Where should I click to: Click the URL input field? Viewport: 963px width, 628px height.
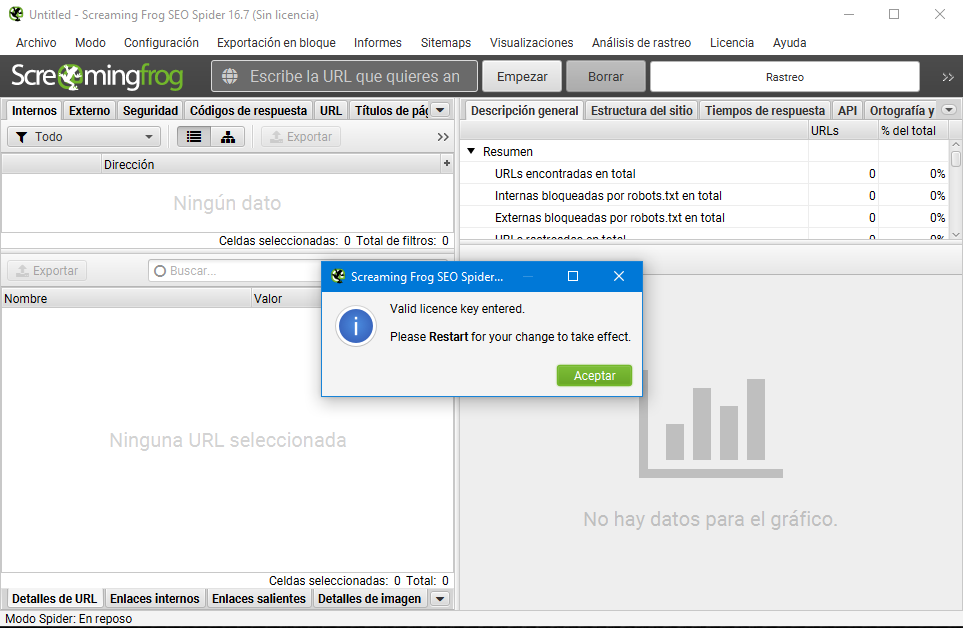344,76
